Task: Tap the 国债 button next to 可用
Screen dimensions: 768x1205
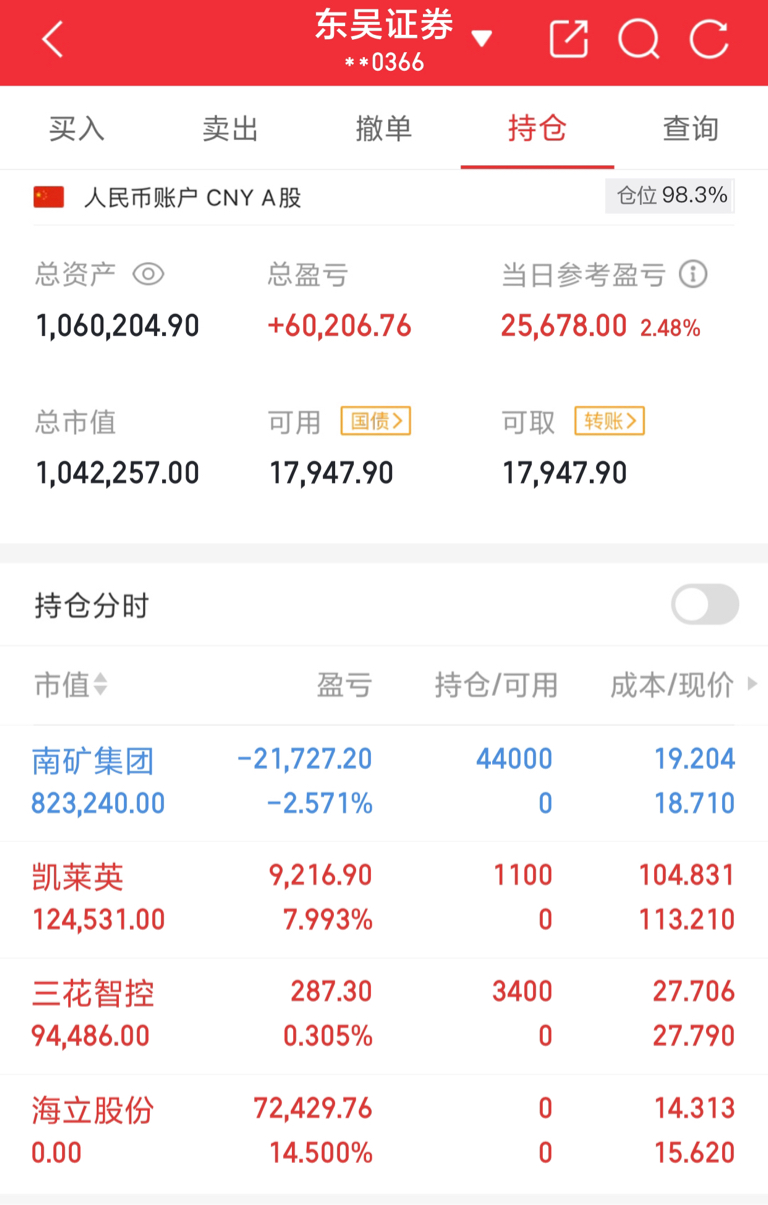Action: coord(376,421)
